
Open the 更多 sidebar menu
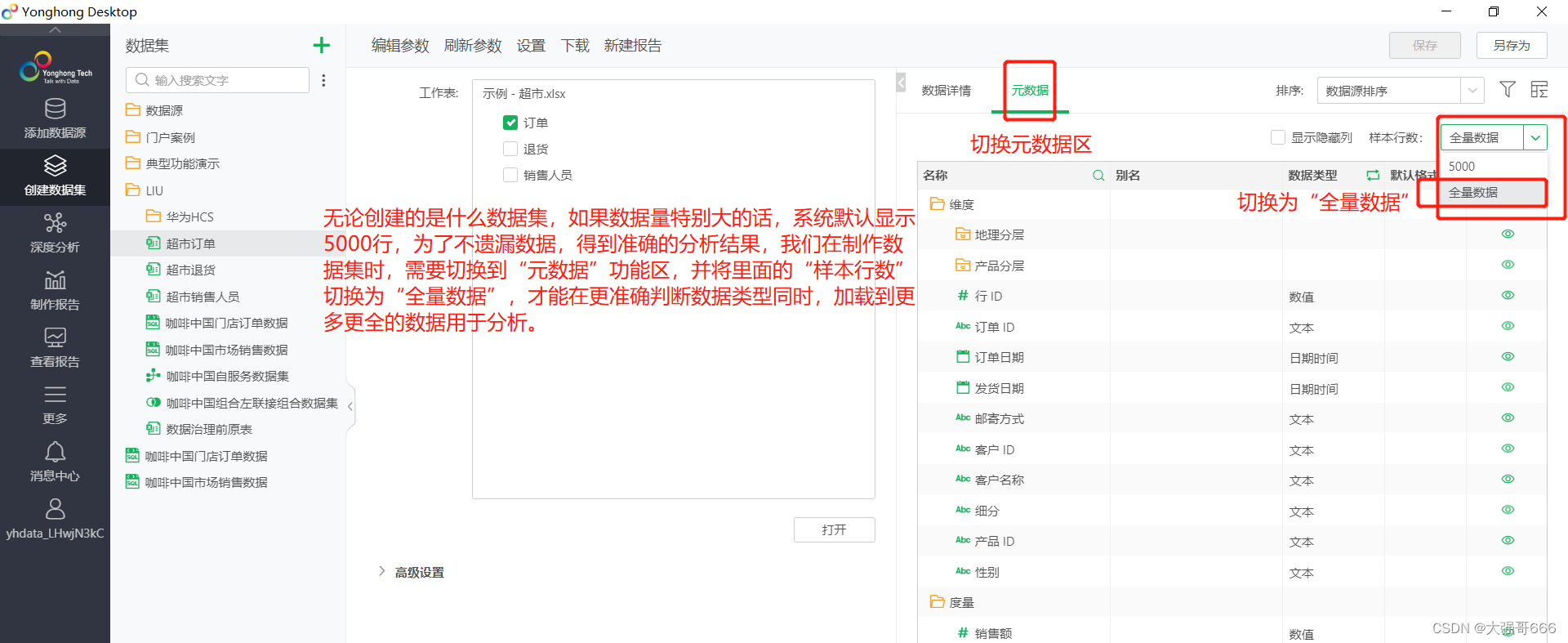tap(55, 405)
